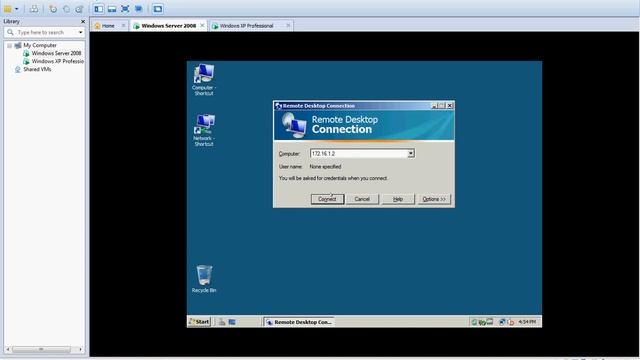Click the Library horizontal scrollbar thumb
Screen dimensions: 640x360
[41, 349]
